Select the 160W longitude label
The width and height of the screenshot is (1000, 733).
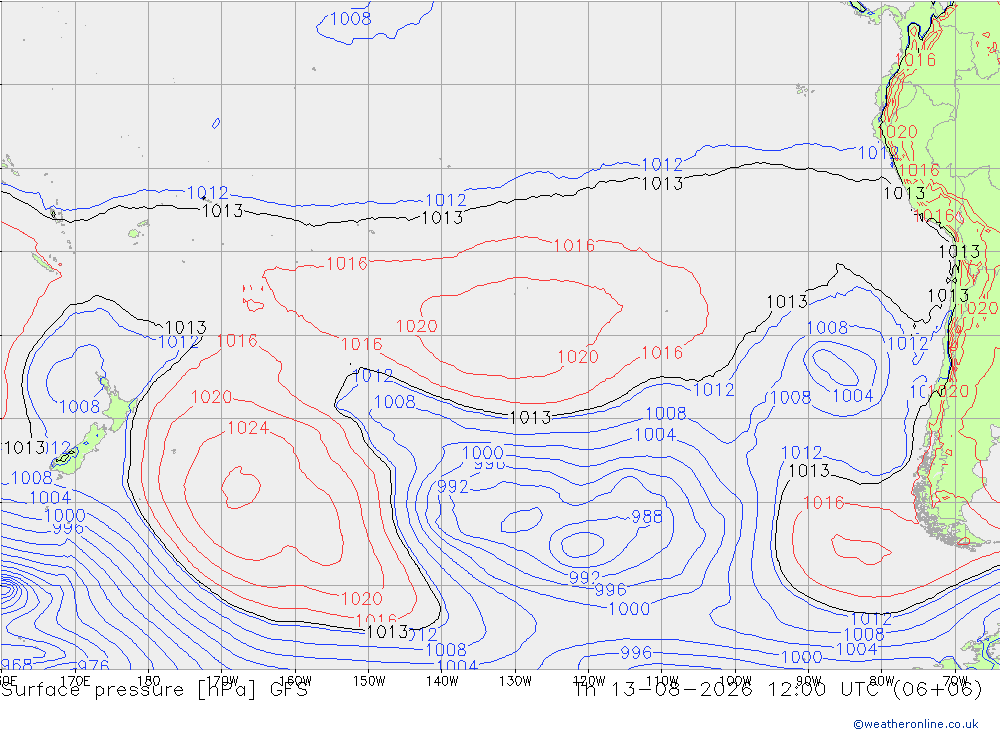[295, 681]
